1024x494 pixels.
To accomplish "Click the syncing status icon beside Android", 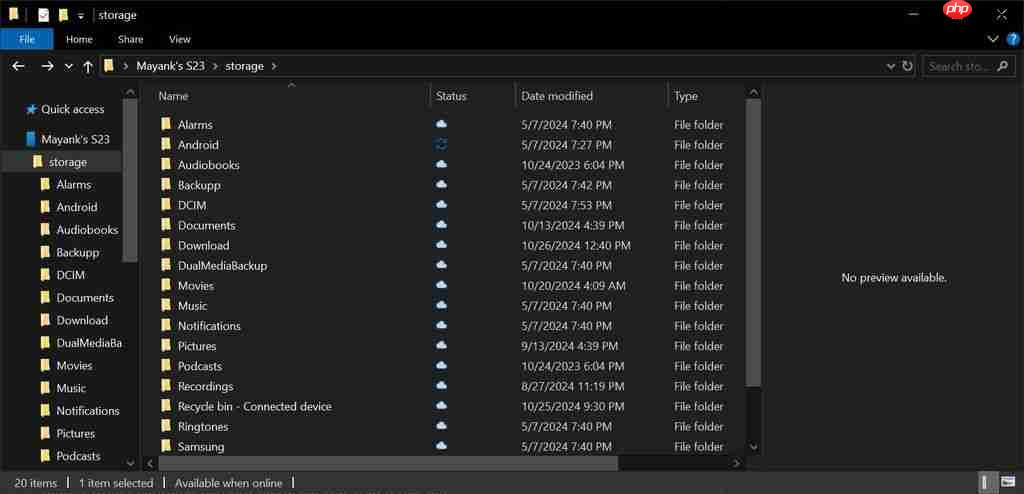I will [441, 145].
